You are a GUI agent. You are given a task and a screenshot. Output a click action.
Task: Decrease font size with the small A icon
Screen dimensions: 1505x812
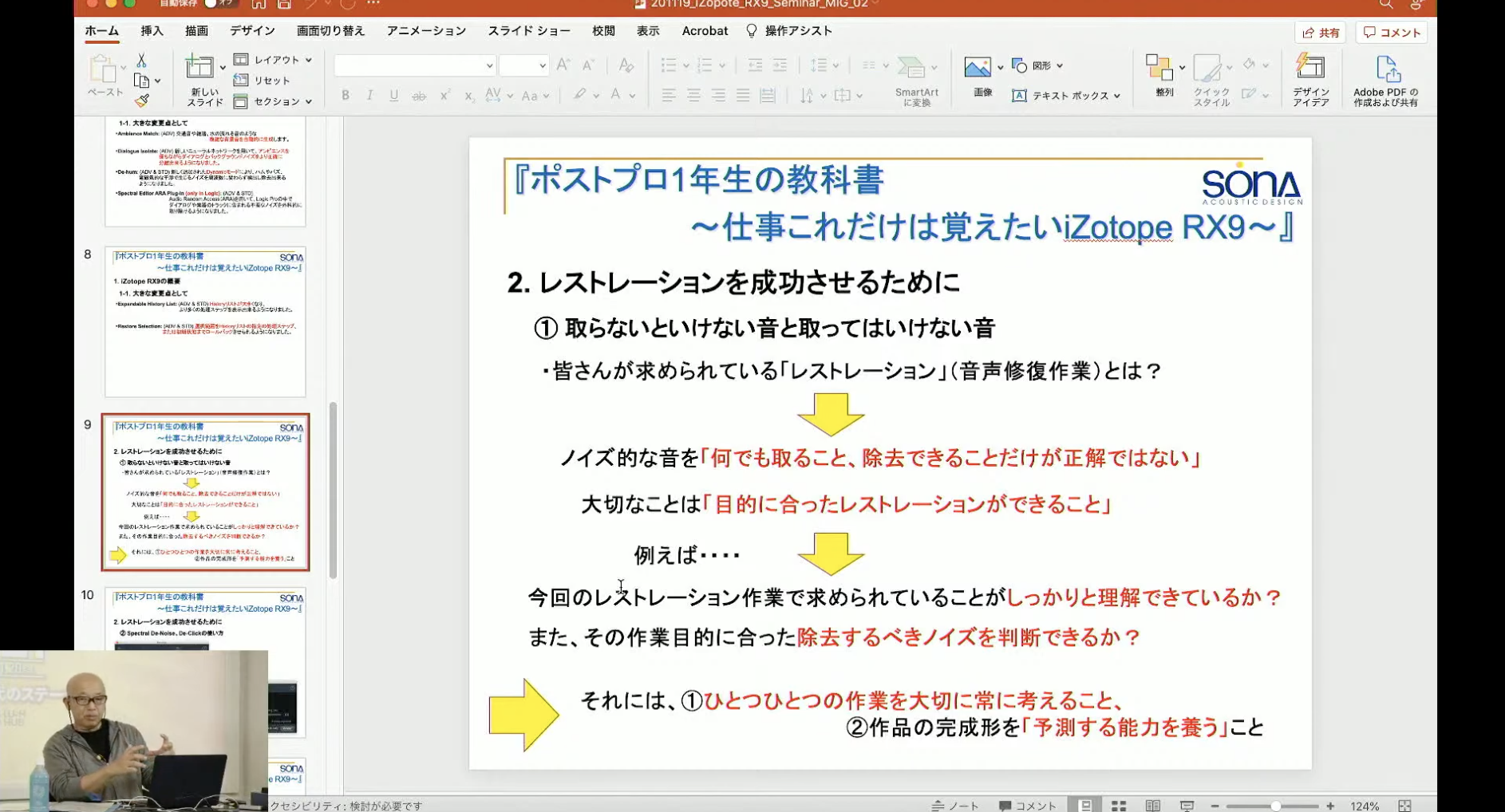[x=588, y=65]
